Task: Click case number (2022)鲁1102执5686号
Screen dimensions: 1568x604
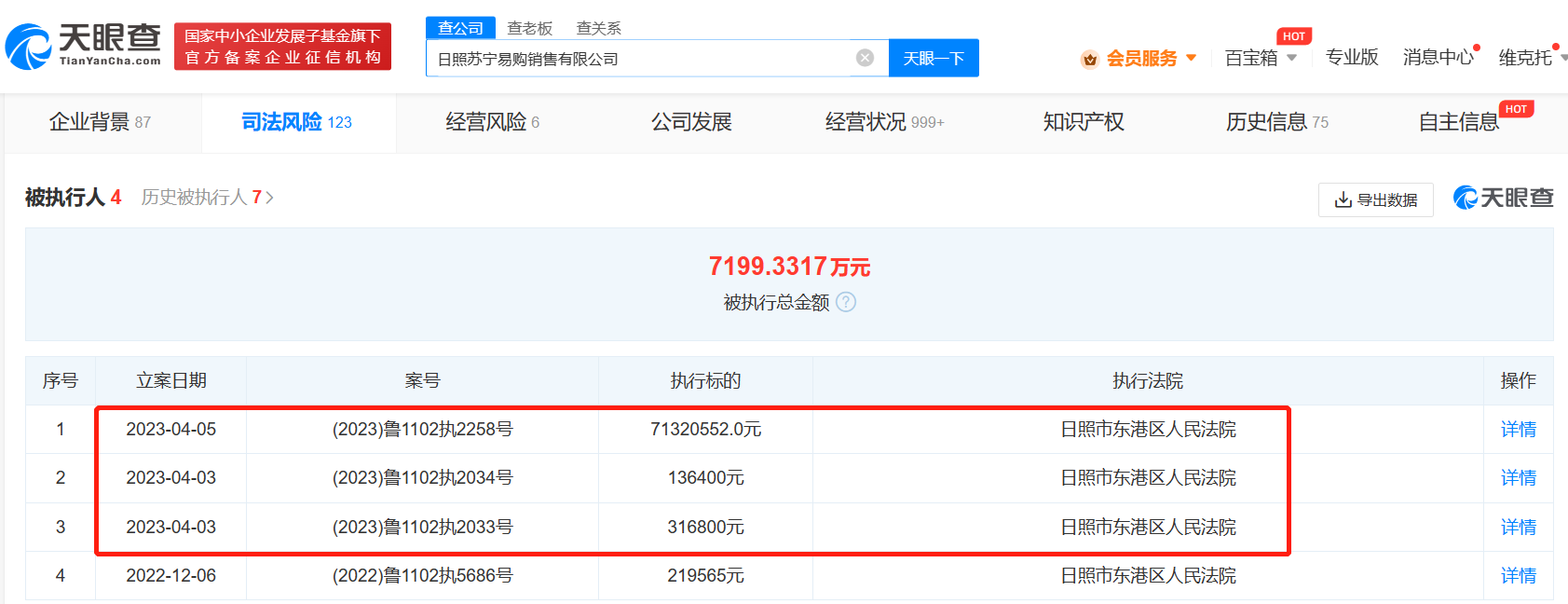Action: pos(422,576)
